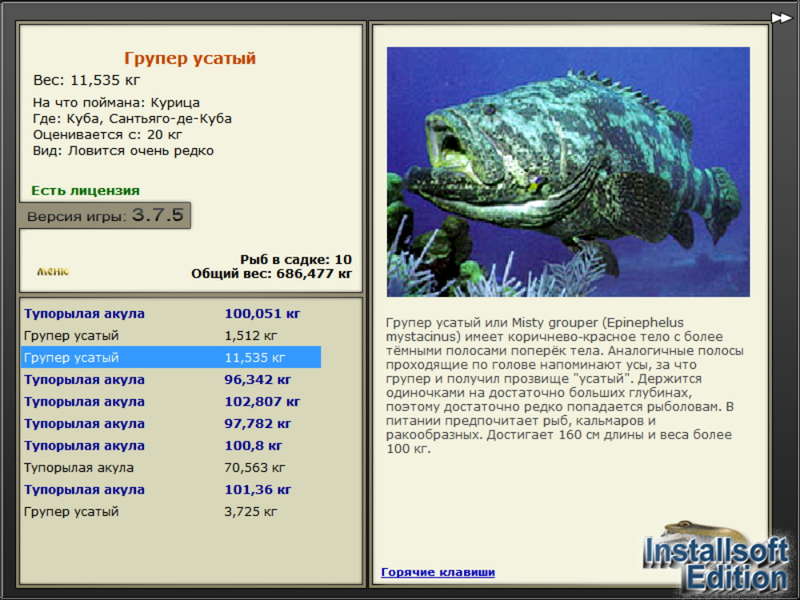
Task: Click the fast-forward double arrow icon
Action: pyautogui.click(x=781, y=18)
